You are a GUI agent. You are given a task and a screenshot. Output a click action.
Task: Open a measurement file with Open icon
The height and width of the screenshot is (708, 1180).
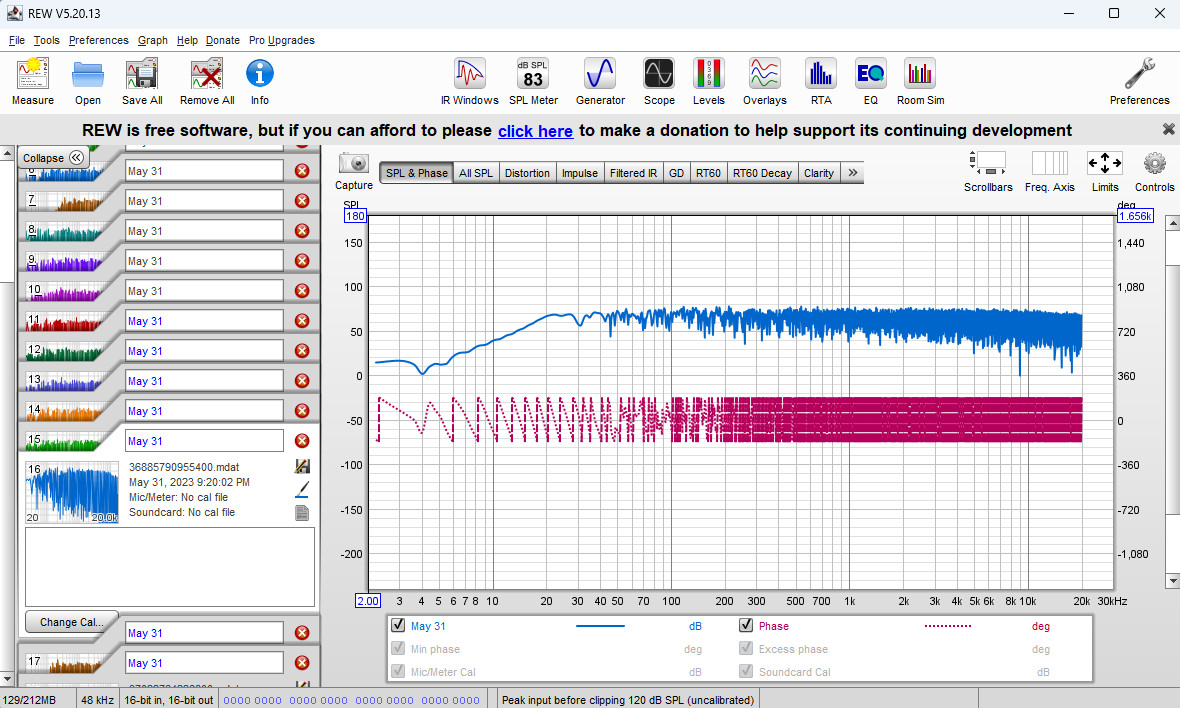click(87, 74)
